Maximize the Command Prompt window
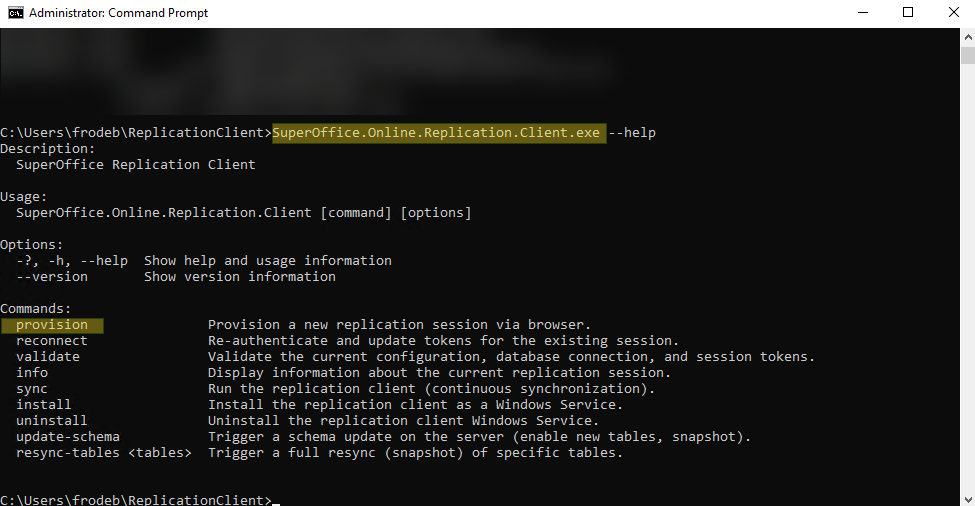Image resolution: width=975 pixels, height=506 pixels. tap(908, 13)
